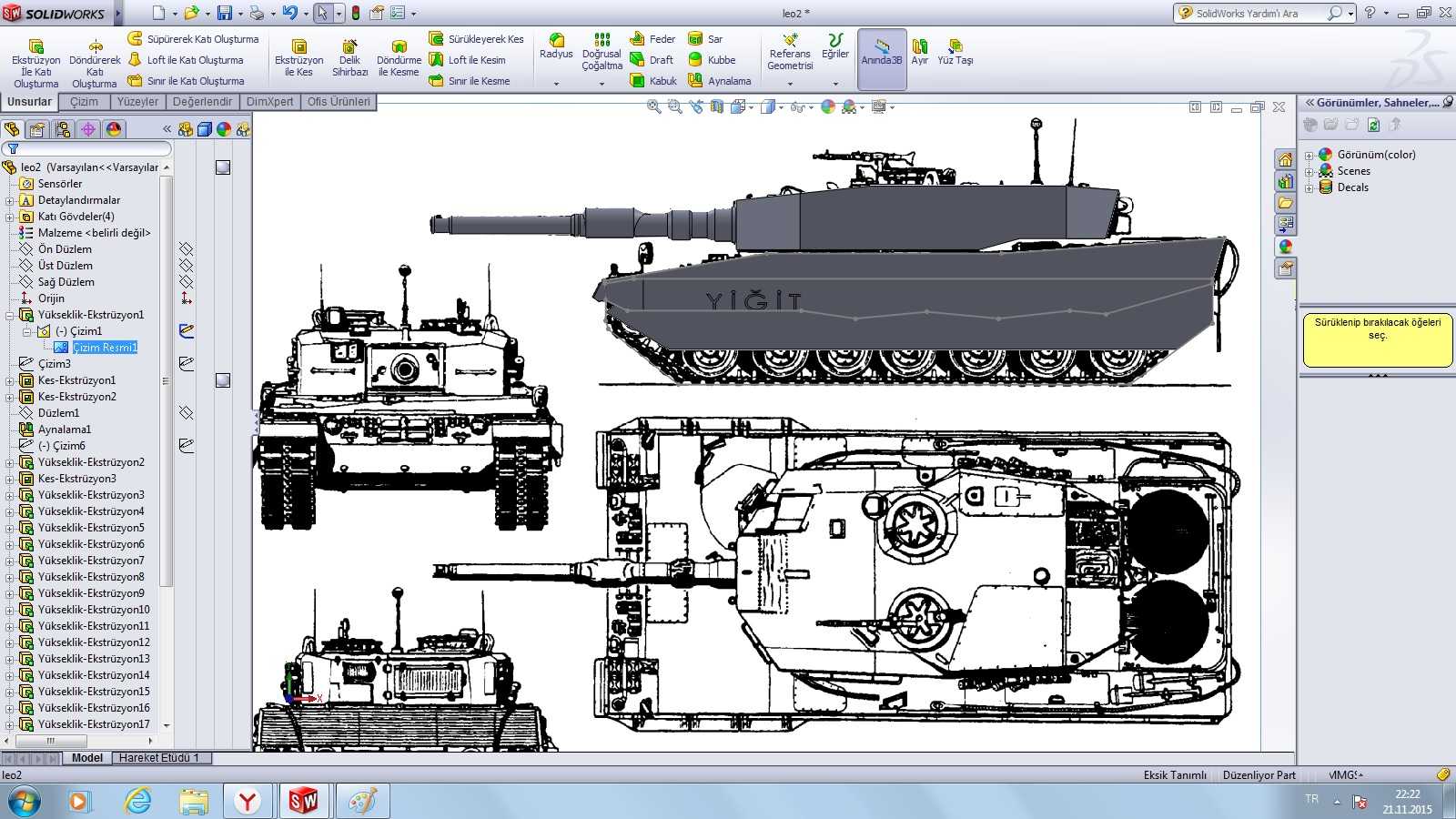
Task: Toggle Orijin visibility in the display pane
Action: (x=187, y=298)
